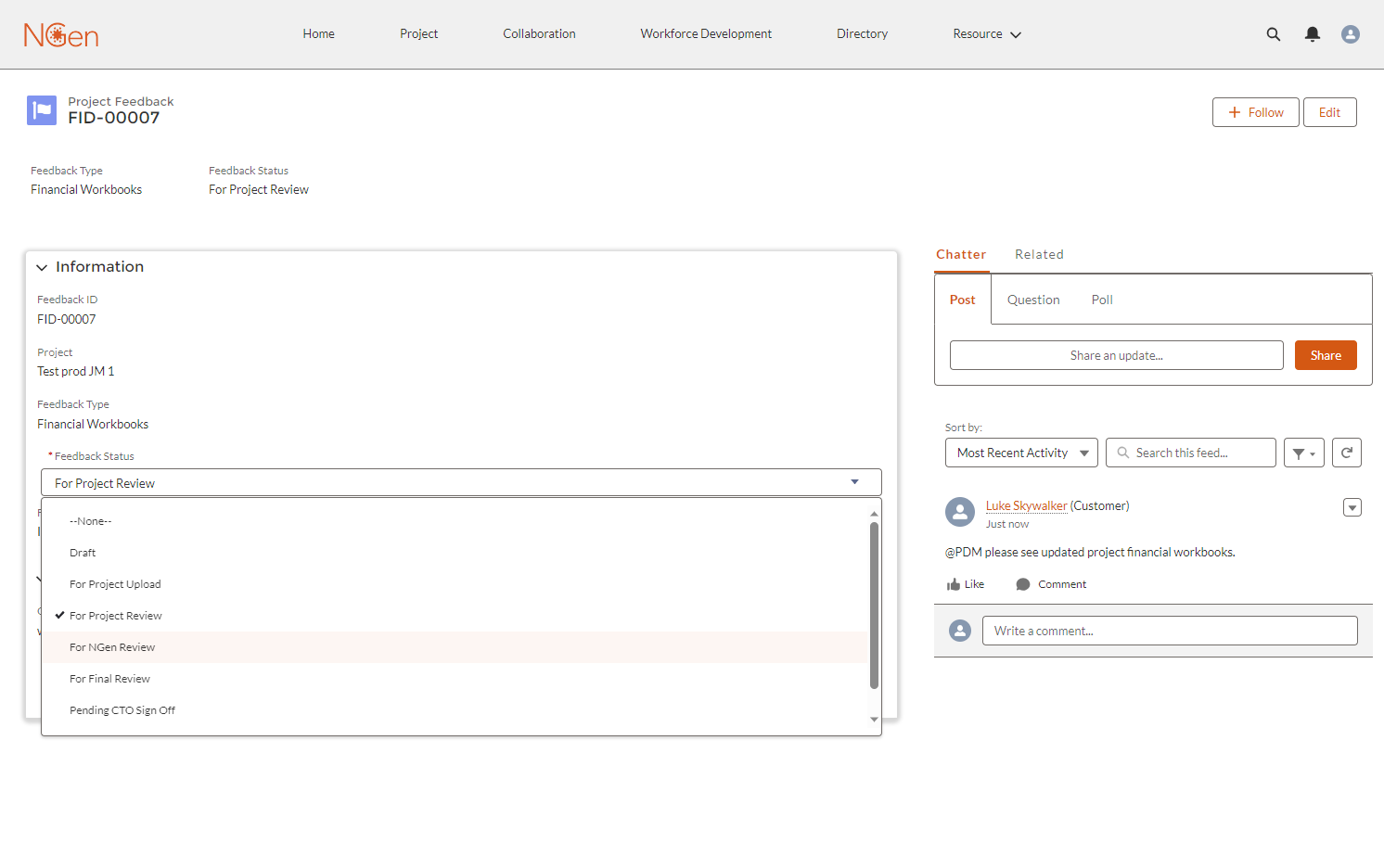This screenshot has height=868, width=1384.
Task: Click the Write a comment field
Action: point(1170,631)
